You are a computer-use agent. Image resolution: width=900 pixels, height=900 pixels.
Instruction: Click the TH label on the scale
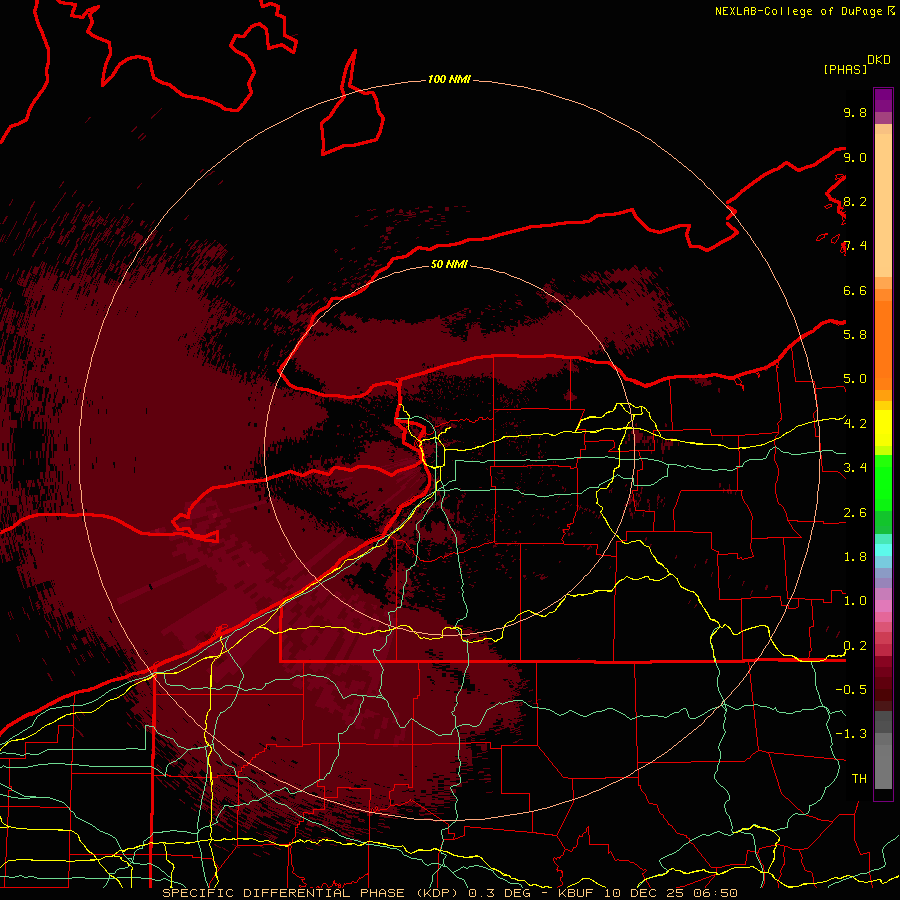(859, 778)
